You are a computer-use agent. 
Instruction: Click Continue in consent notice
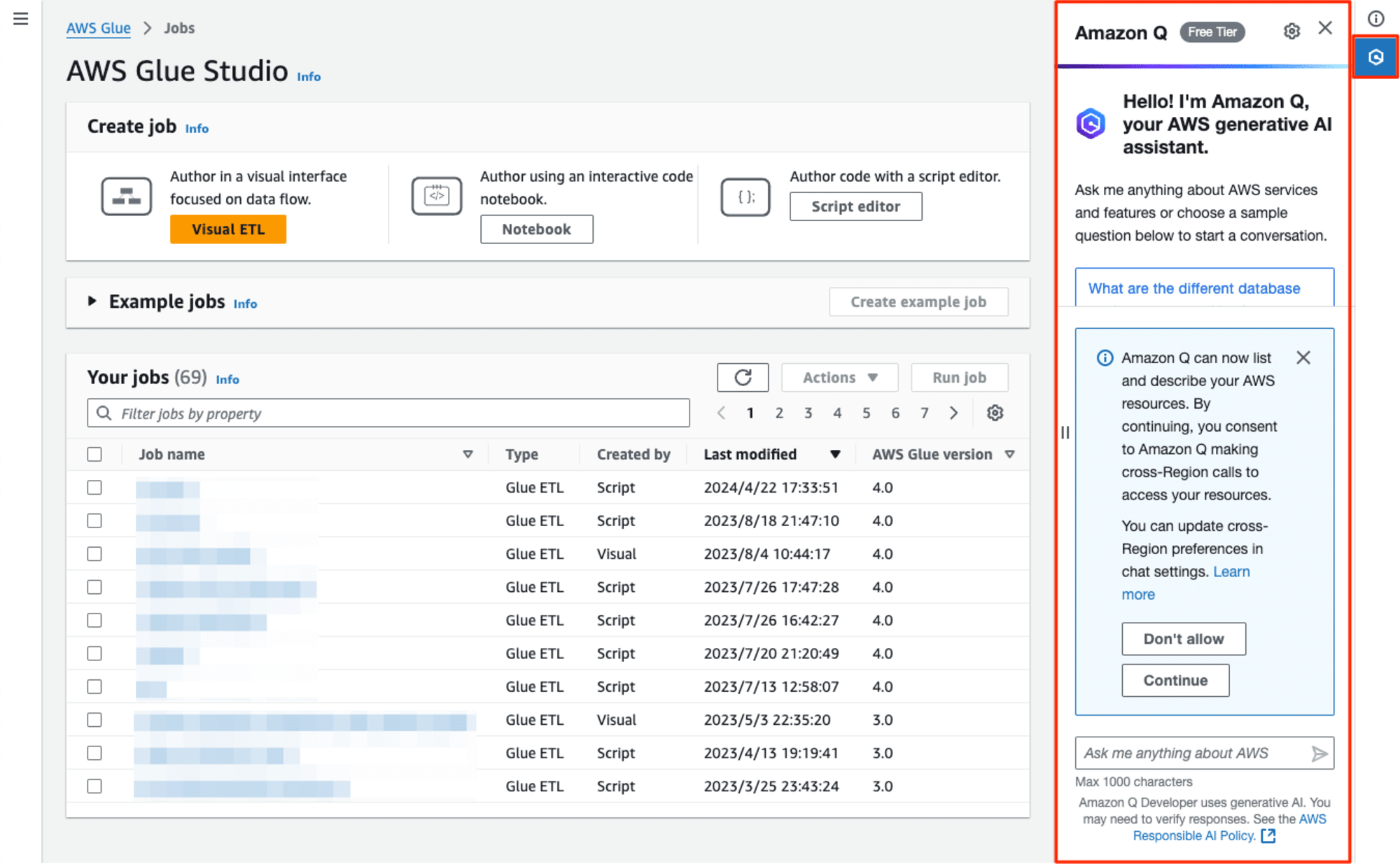pos(1175,681)
